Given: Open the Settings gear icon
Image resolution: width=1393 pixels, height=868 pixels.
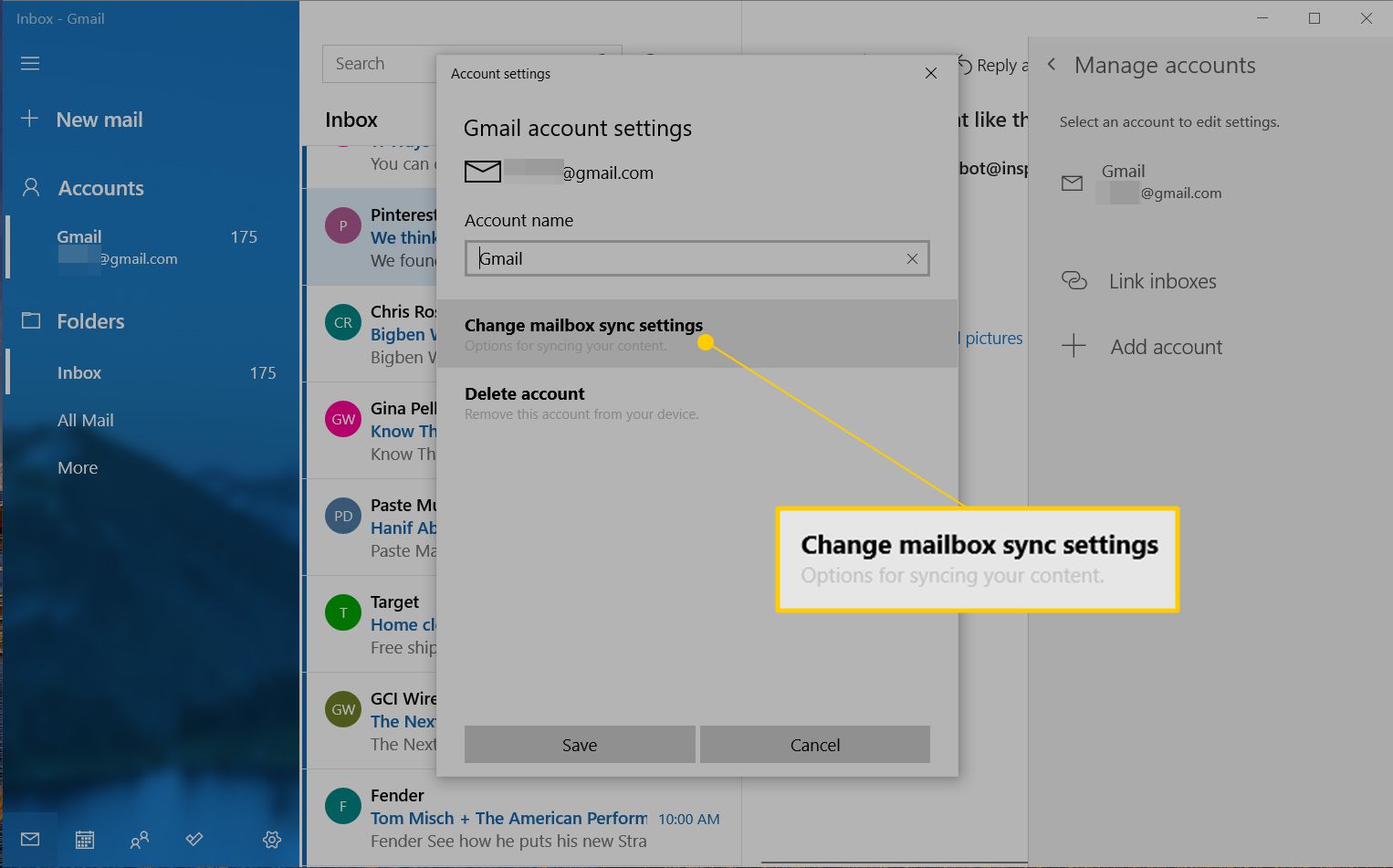Looking at the screenshot, I should [272, 840].
